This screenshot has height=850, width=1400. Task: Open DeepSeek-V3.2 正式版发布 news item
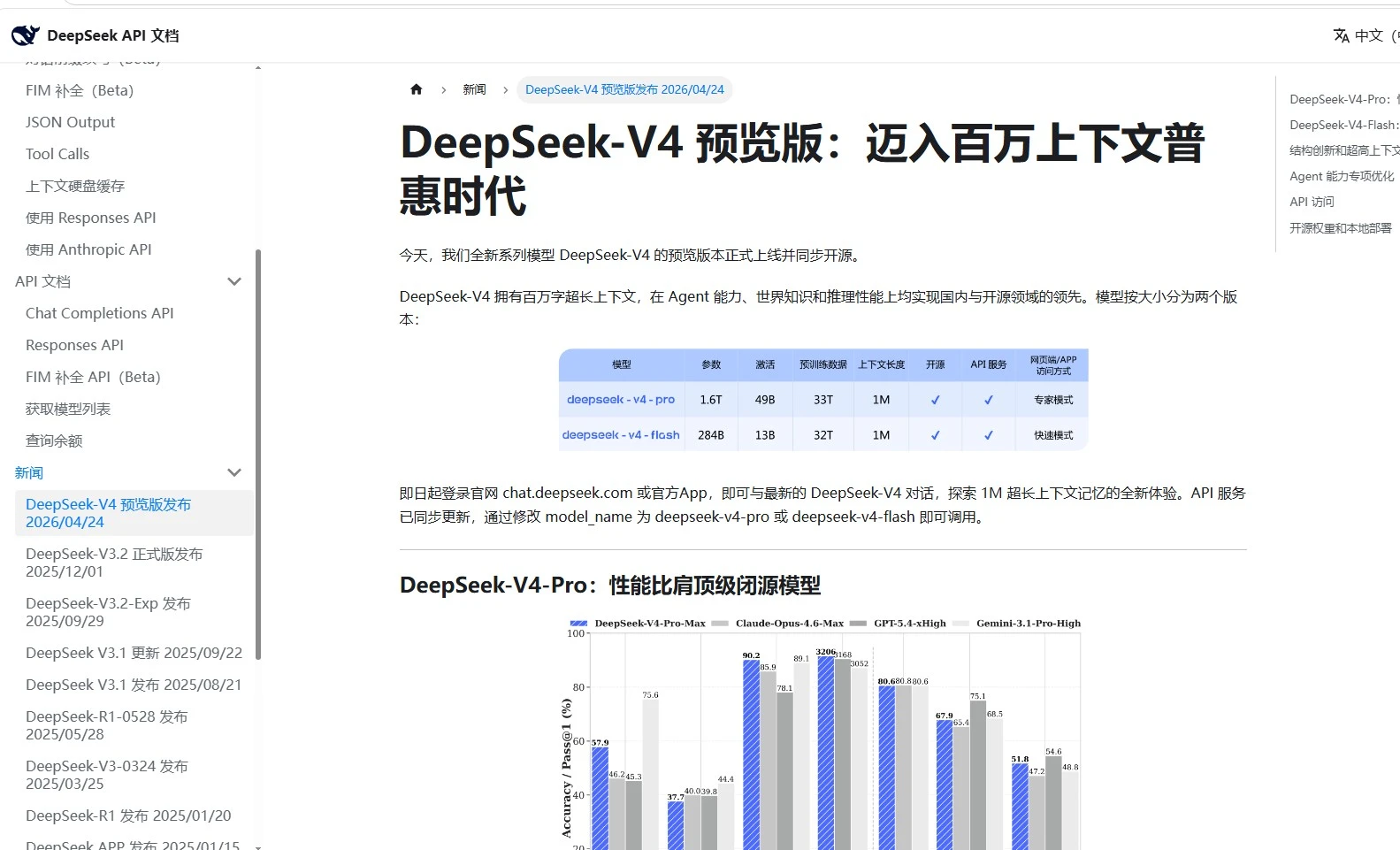pos(114,563)
